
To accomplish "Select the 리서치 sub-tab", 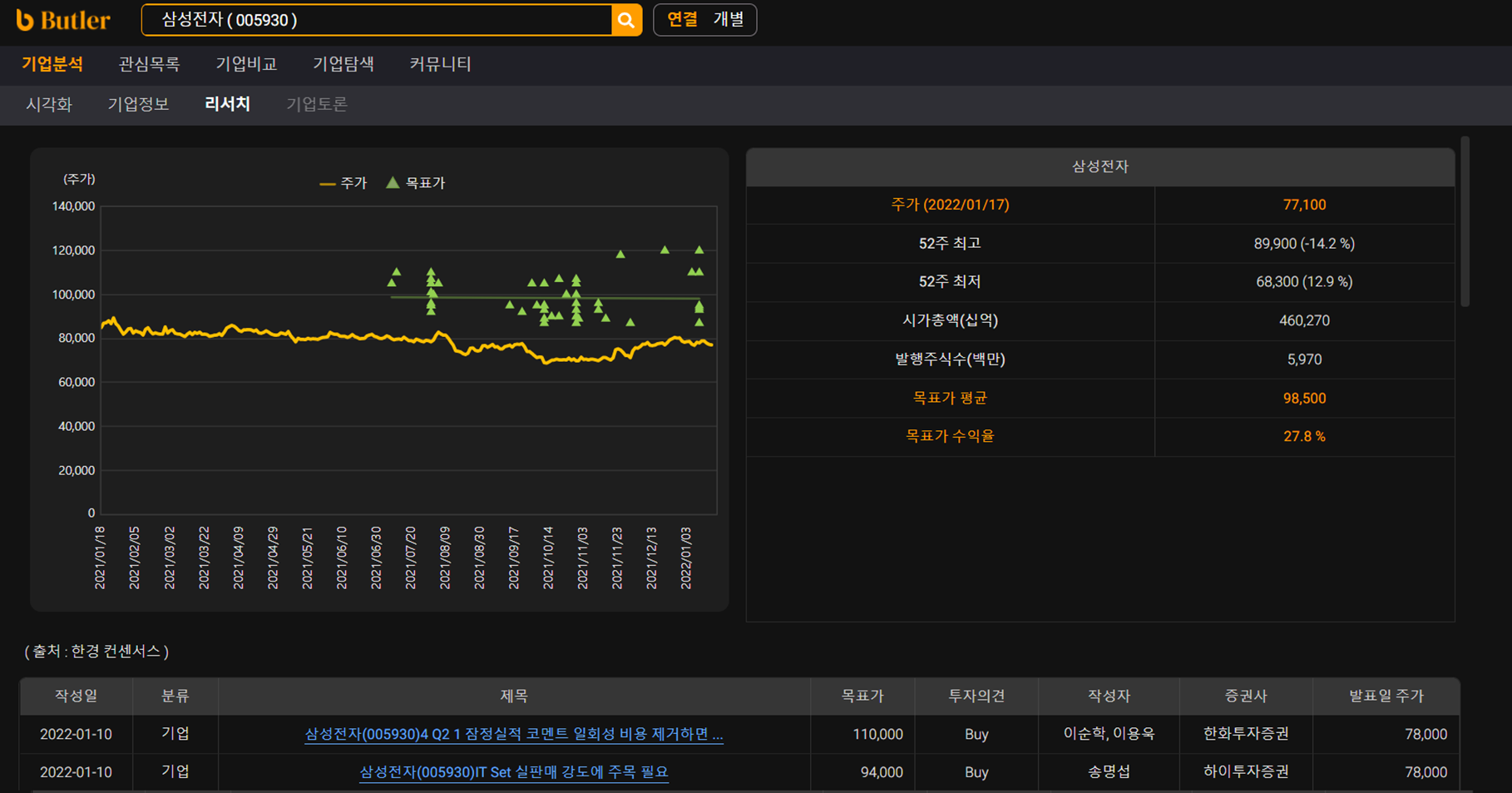I will click(227, 104).
